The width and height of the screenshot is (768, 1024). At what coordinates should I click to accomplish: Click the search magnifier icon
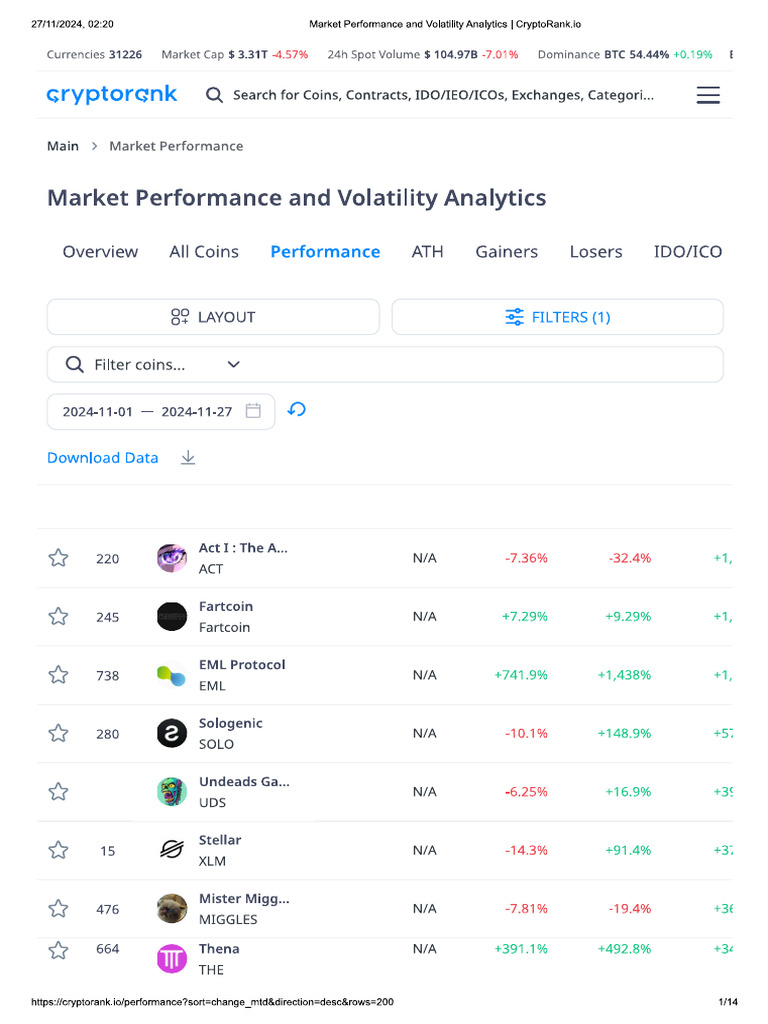click(x=214, y=95)
